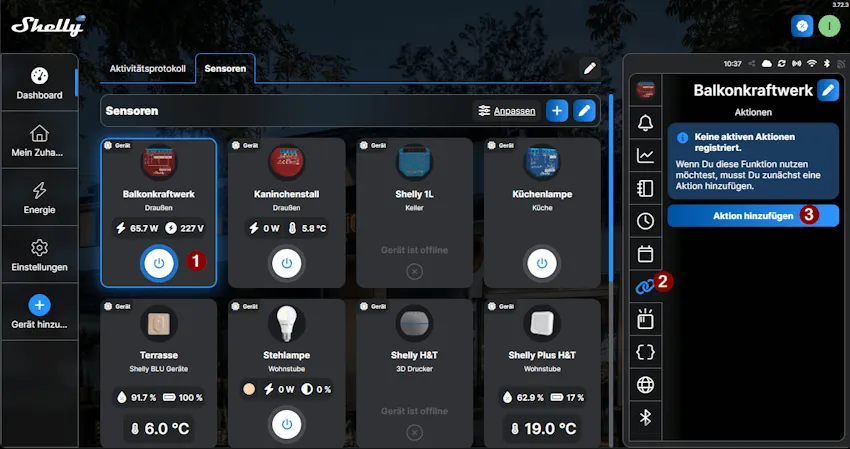Open the notifications bell in device panel
The height and width of the screenshot is (449, 850).
pos(645,123)
